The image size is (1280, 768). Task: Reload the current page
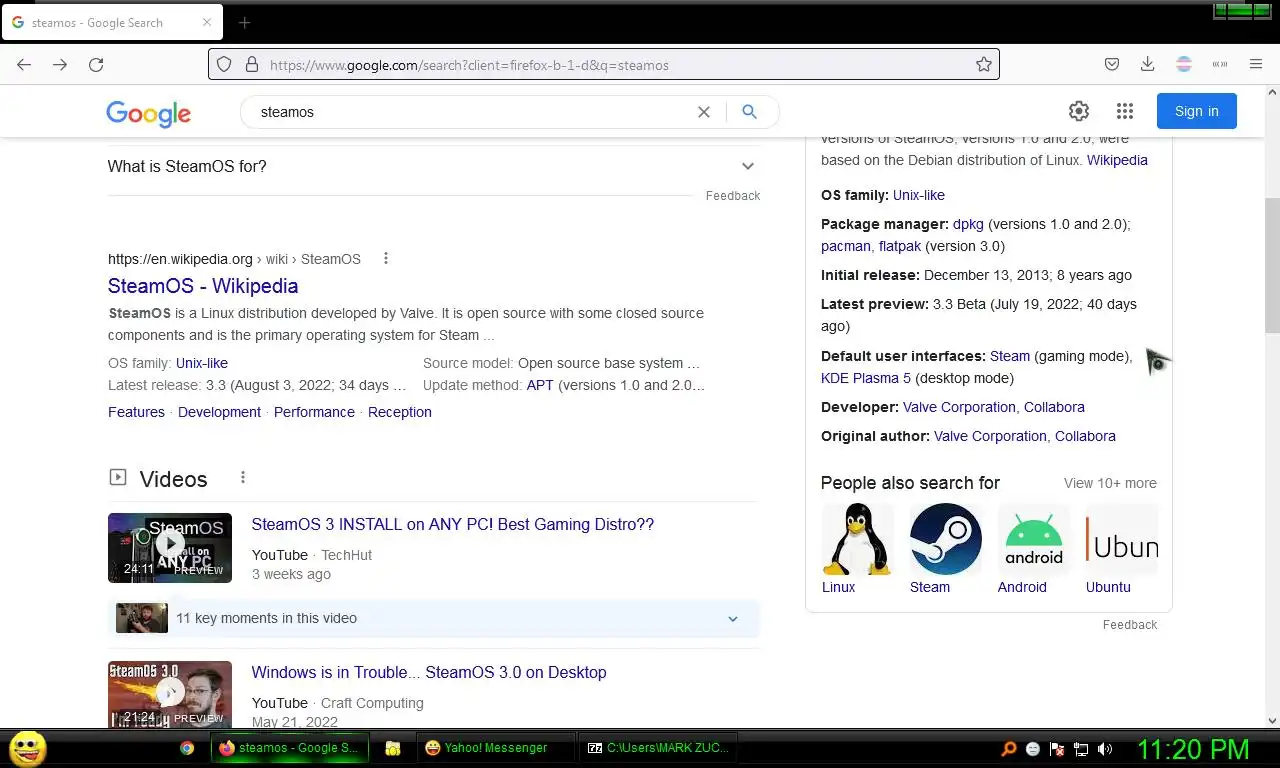point(96,65)
